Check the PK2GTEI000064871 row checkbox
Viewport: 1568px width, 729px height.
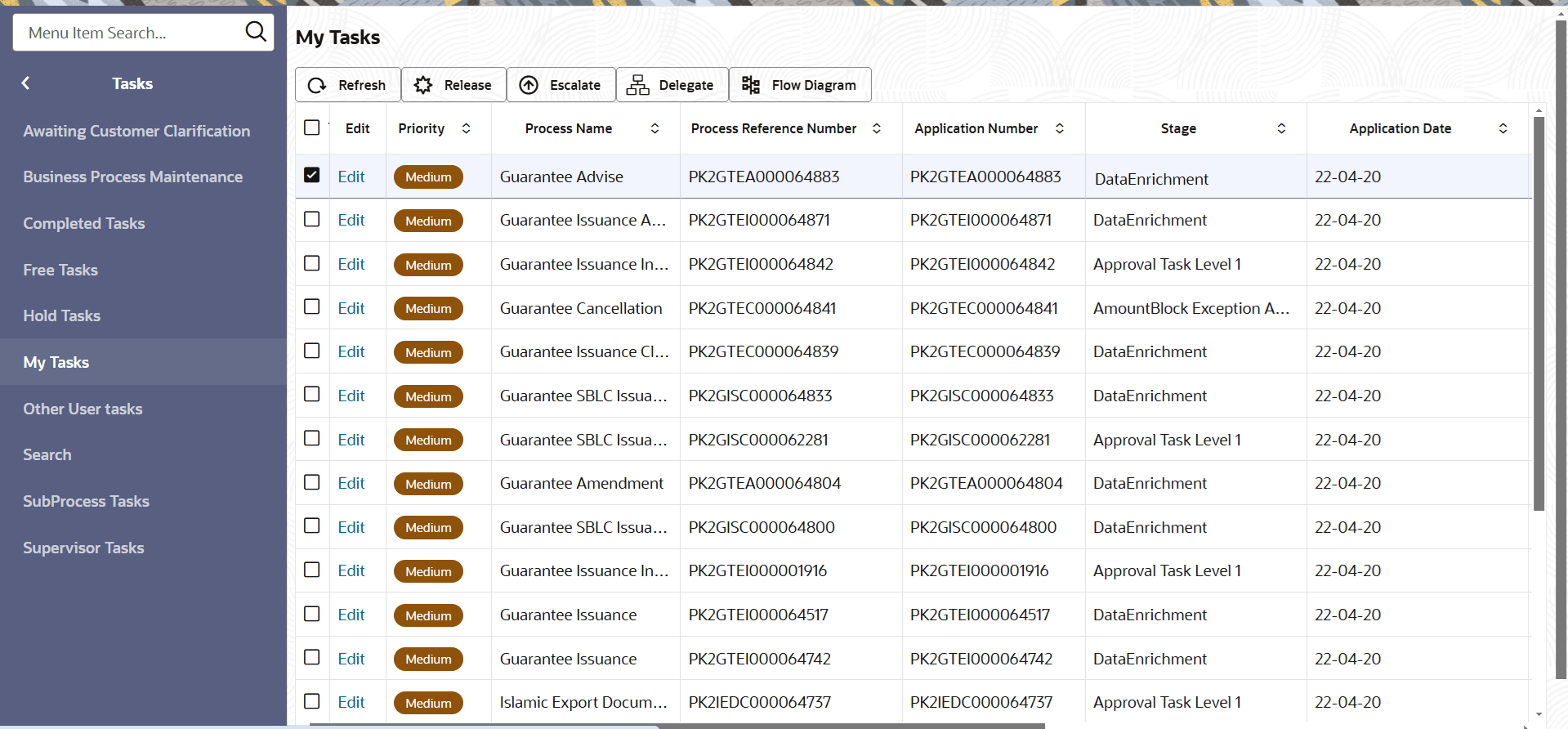[x=311, y=219]
